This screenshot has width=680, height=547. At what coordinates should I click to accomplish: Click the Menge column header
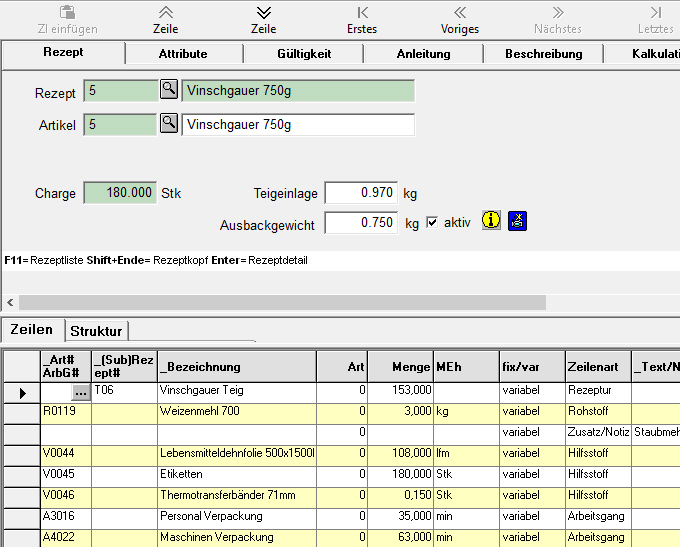(400, 367)
